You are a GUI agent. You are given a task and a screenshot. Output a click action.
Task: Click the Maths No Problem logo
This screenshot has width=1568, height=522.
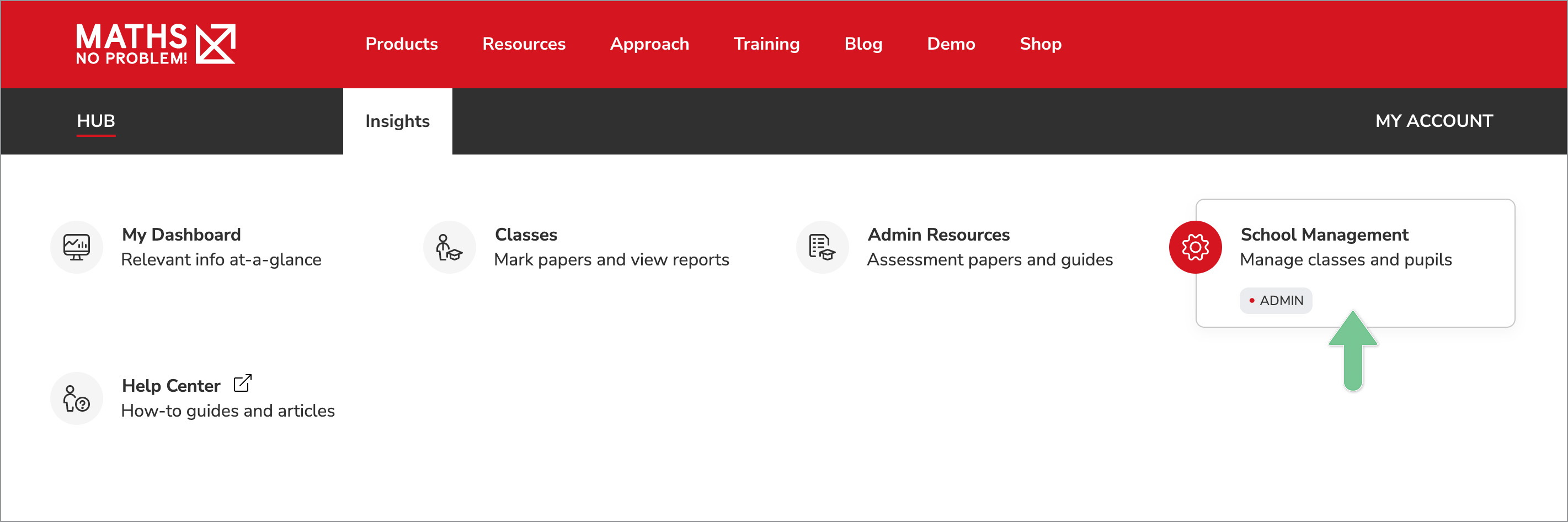(155, 44)
